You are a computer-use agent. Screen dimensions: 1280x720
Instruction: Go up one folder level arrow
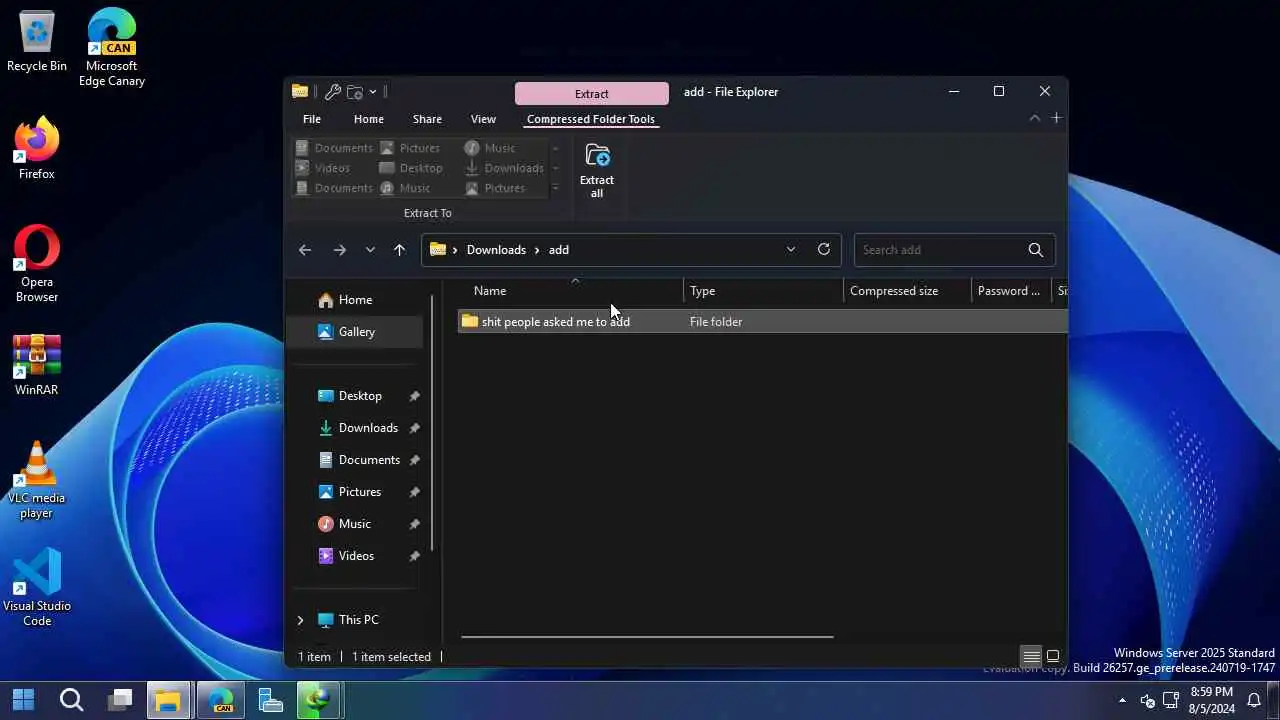pyautogui.click(x=399, y=250)
